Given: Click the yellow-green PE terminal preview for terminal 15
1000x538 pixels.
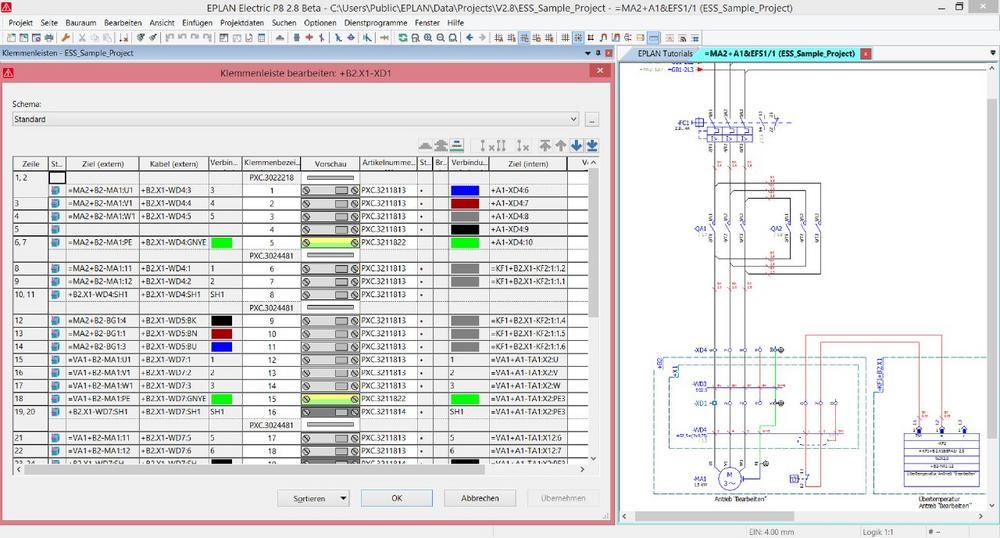Looking at the screenshot, I should click(330, 398).
